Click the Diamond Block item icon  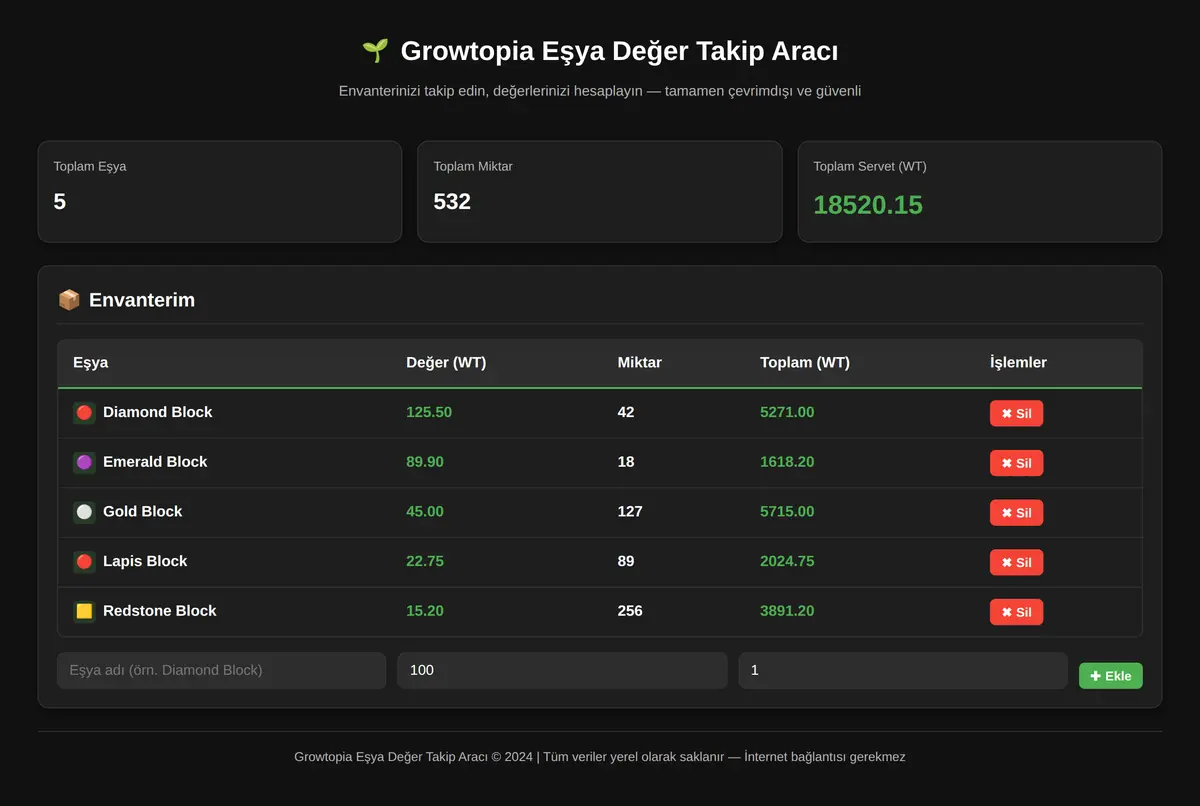[x=84, y=413]
